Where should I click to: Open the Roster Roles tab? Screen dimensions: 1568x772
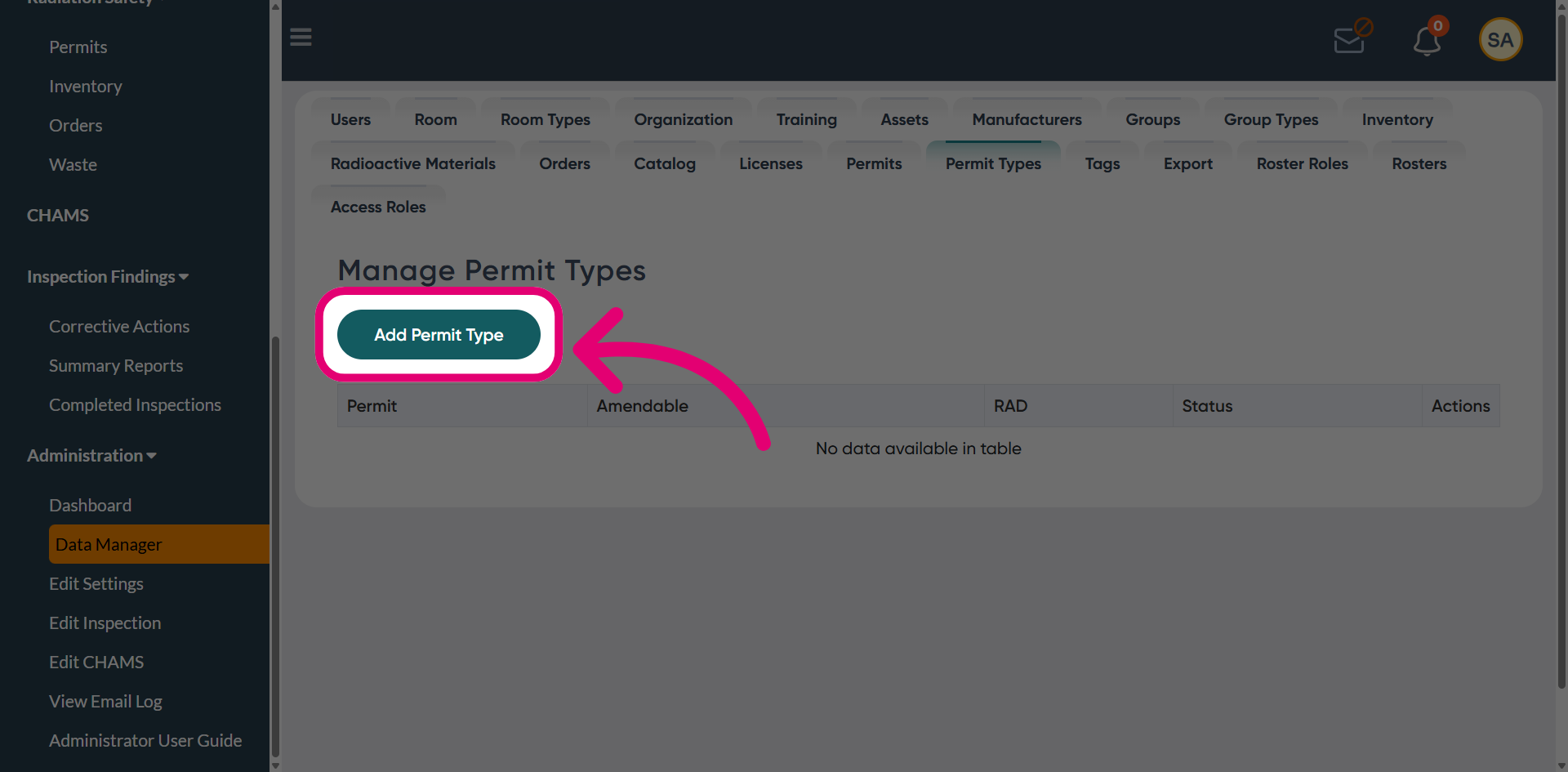1302,163
